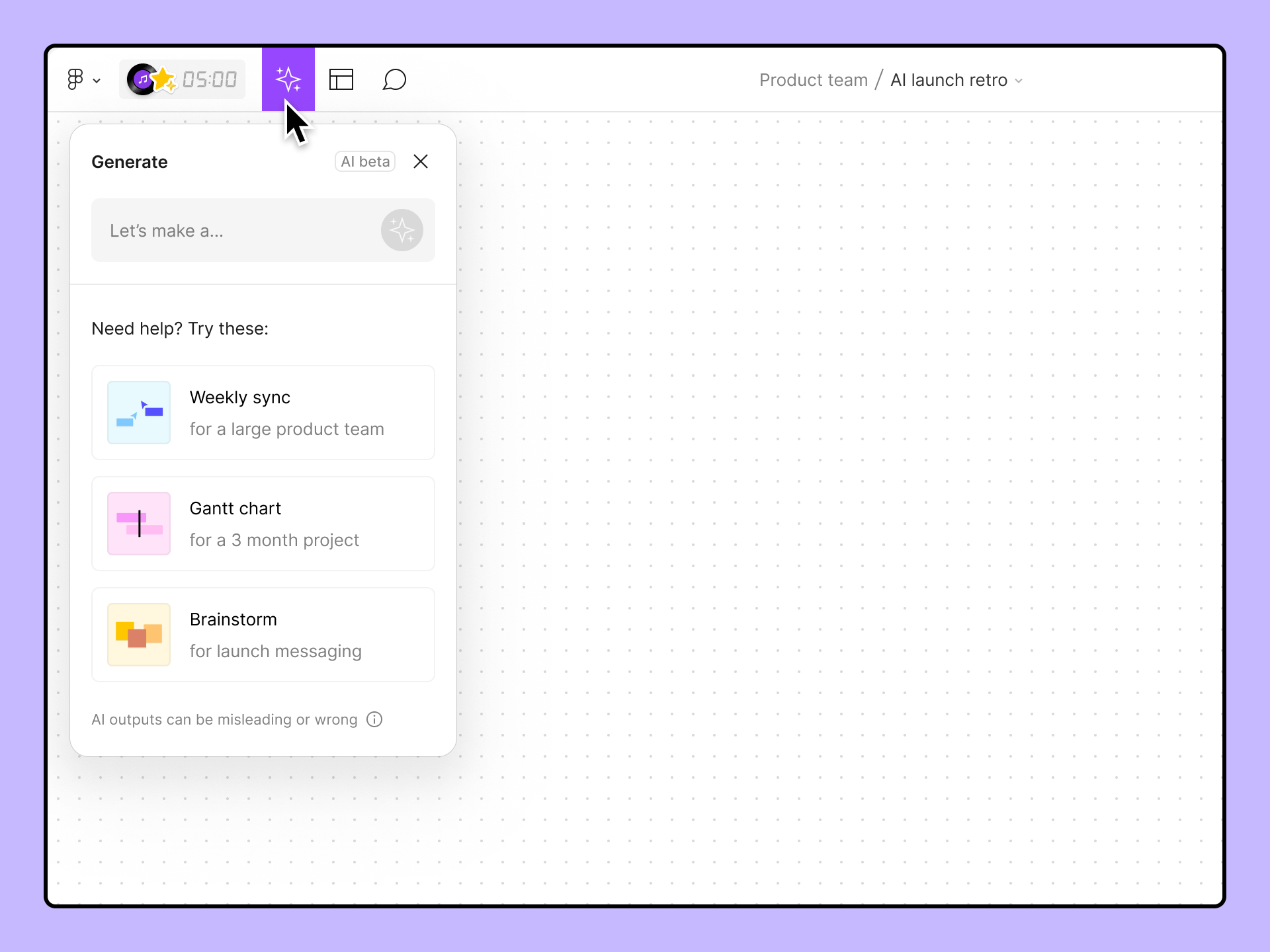Viewport: 1270px width, 952px height.
Task: Click the Brainstorm template thumbnail icon
Action: tap(139, 635)
